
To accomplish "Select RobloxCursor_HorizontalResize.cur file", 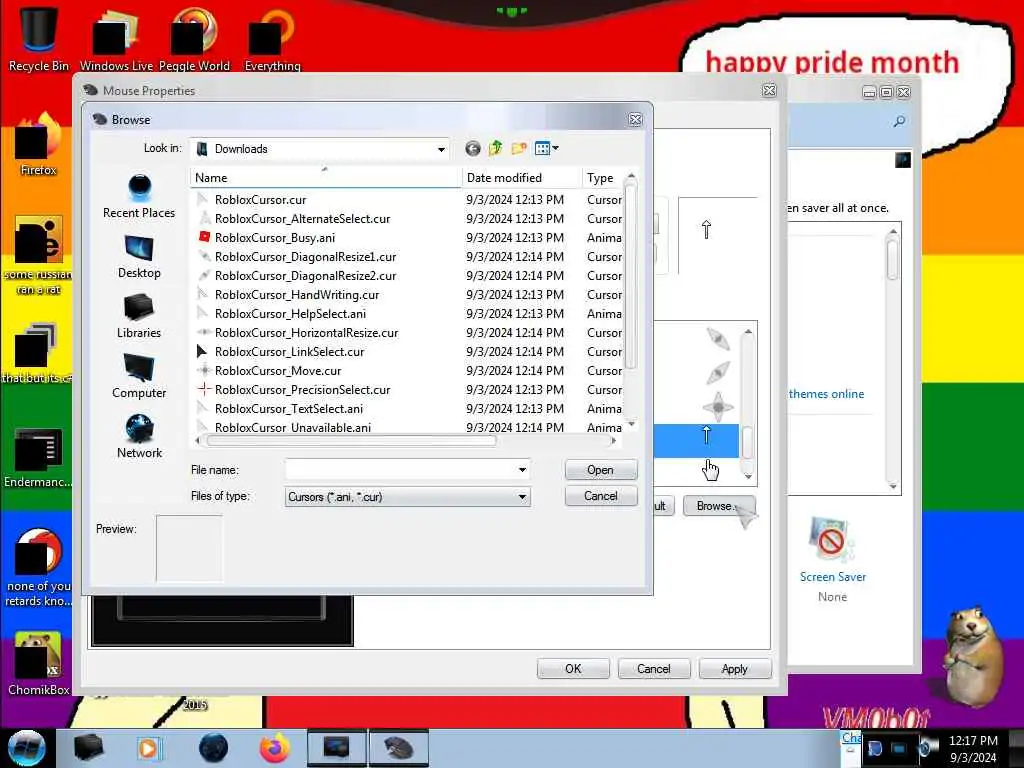I will coord(306,332).
